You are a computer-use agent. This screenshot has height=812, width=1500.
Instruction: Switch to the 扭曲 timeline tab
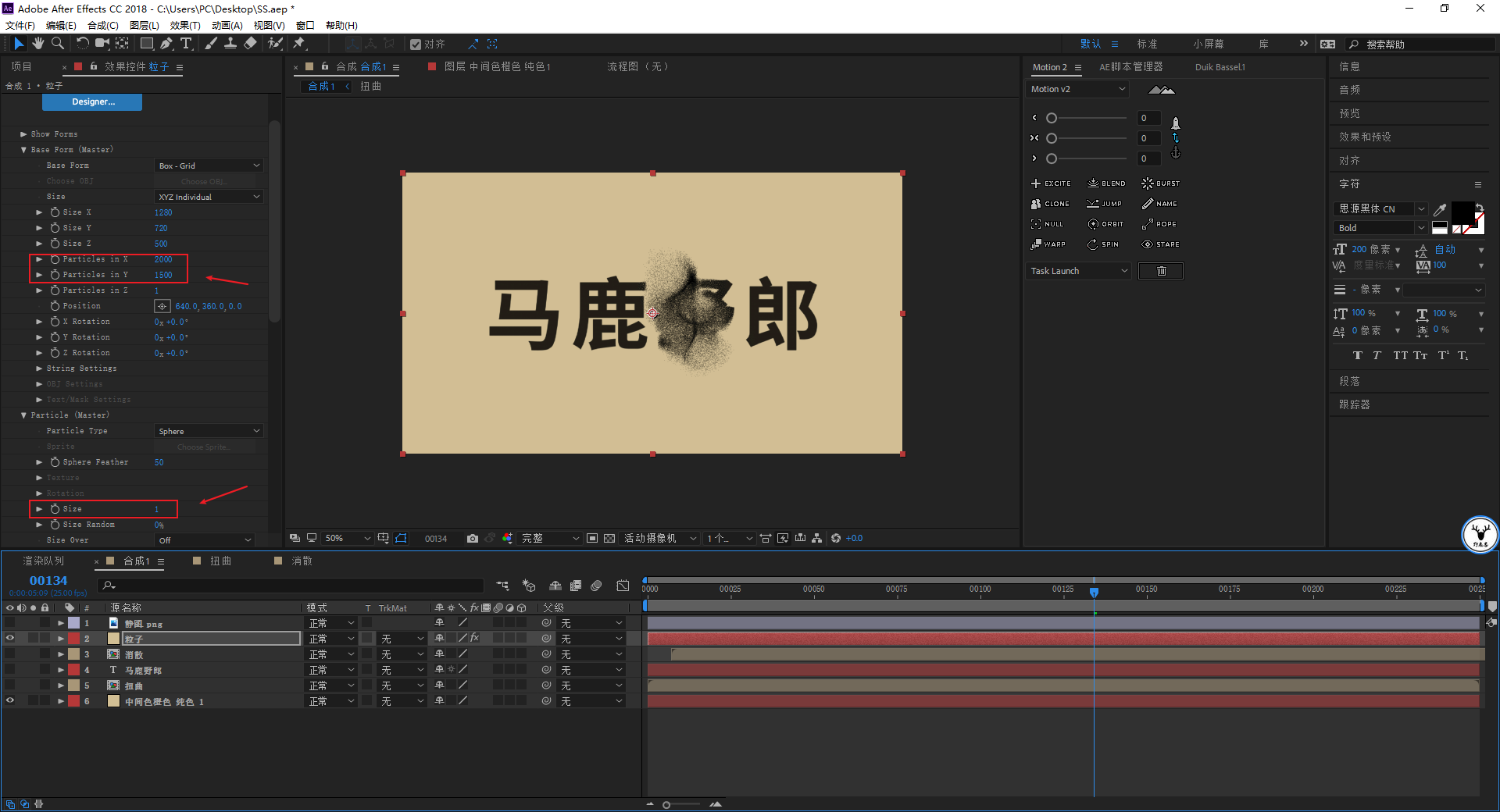pos(220,561)
